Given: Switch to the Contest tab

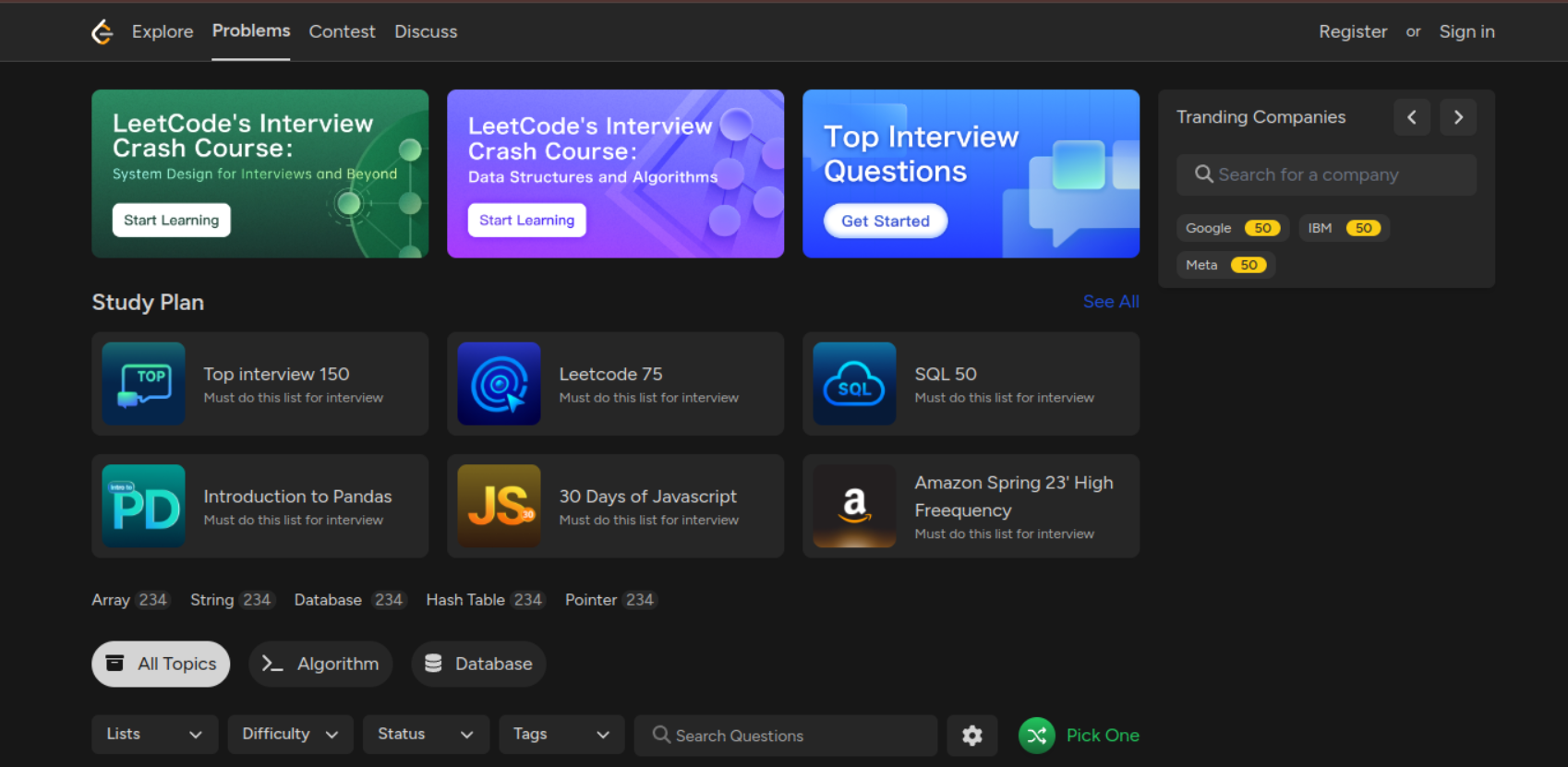Looking at the screenshot, I should (342, 31).
